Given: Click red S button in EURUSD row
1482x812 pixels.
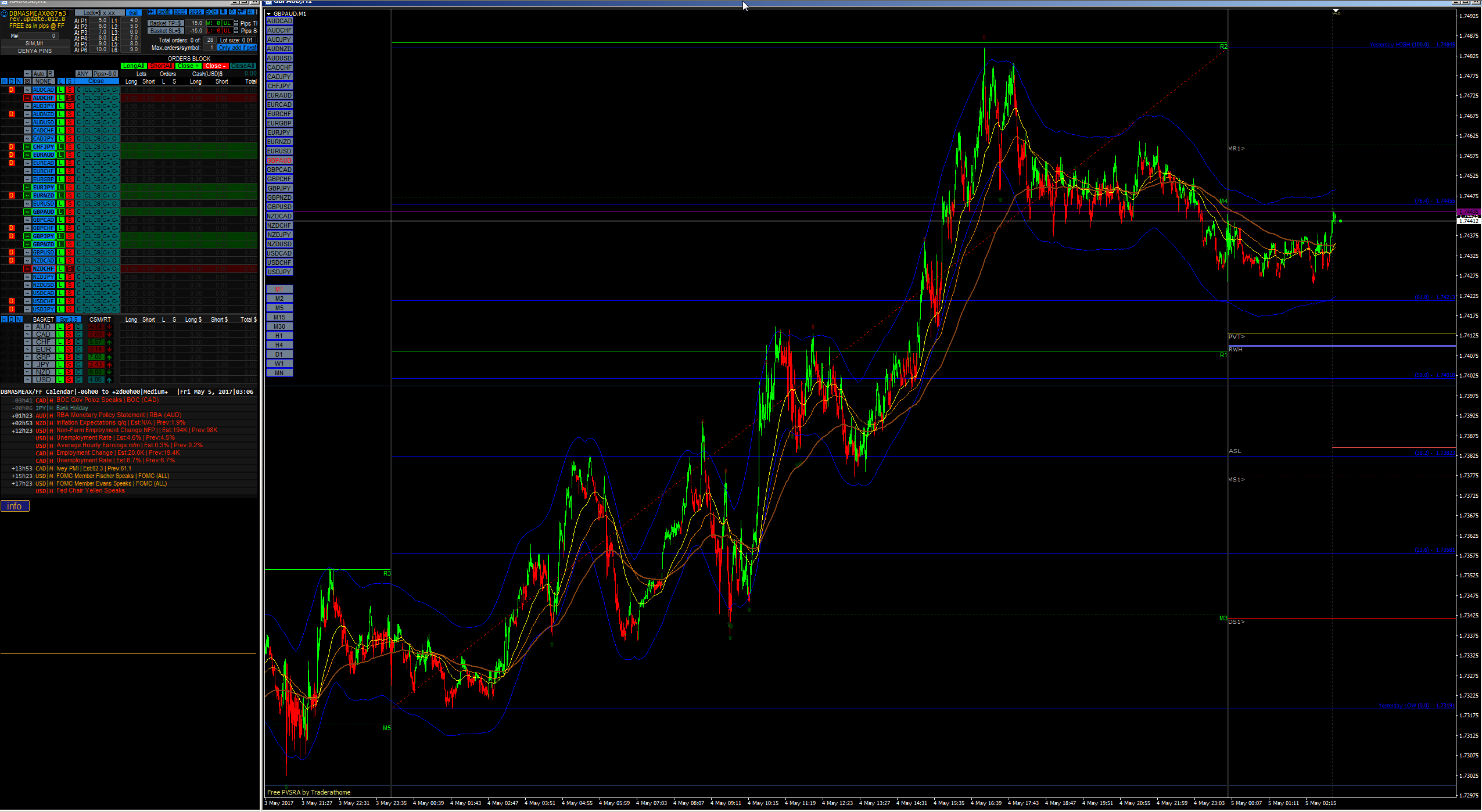Looking at the screenshot, I should [x=70, y=203].
